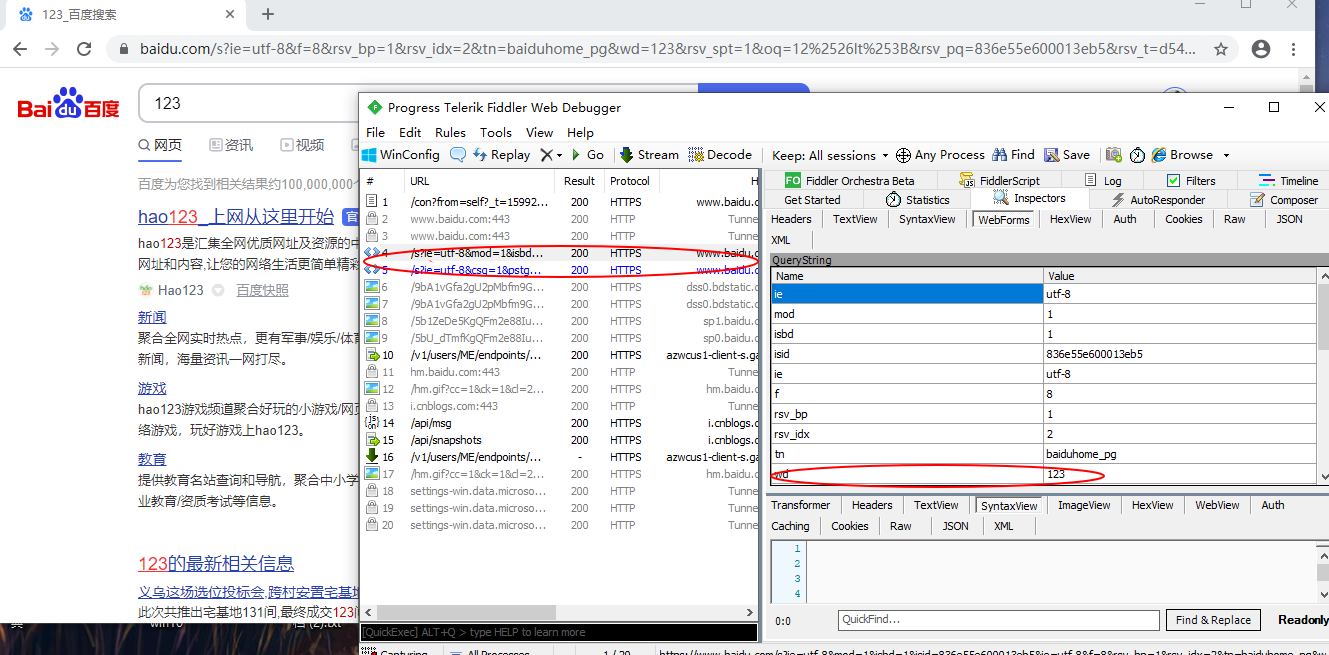Click the comment bubble icon in Fiddler toolbar
This screenshot has width=1329, height=655.
tap(458, 155)
